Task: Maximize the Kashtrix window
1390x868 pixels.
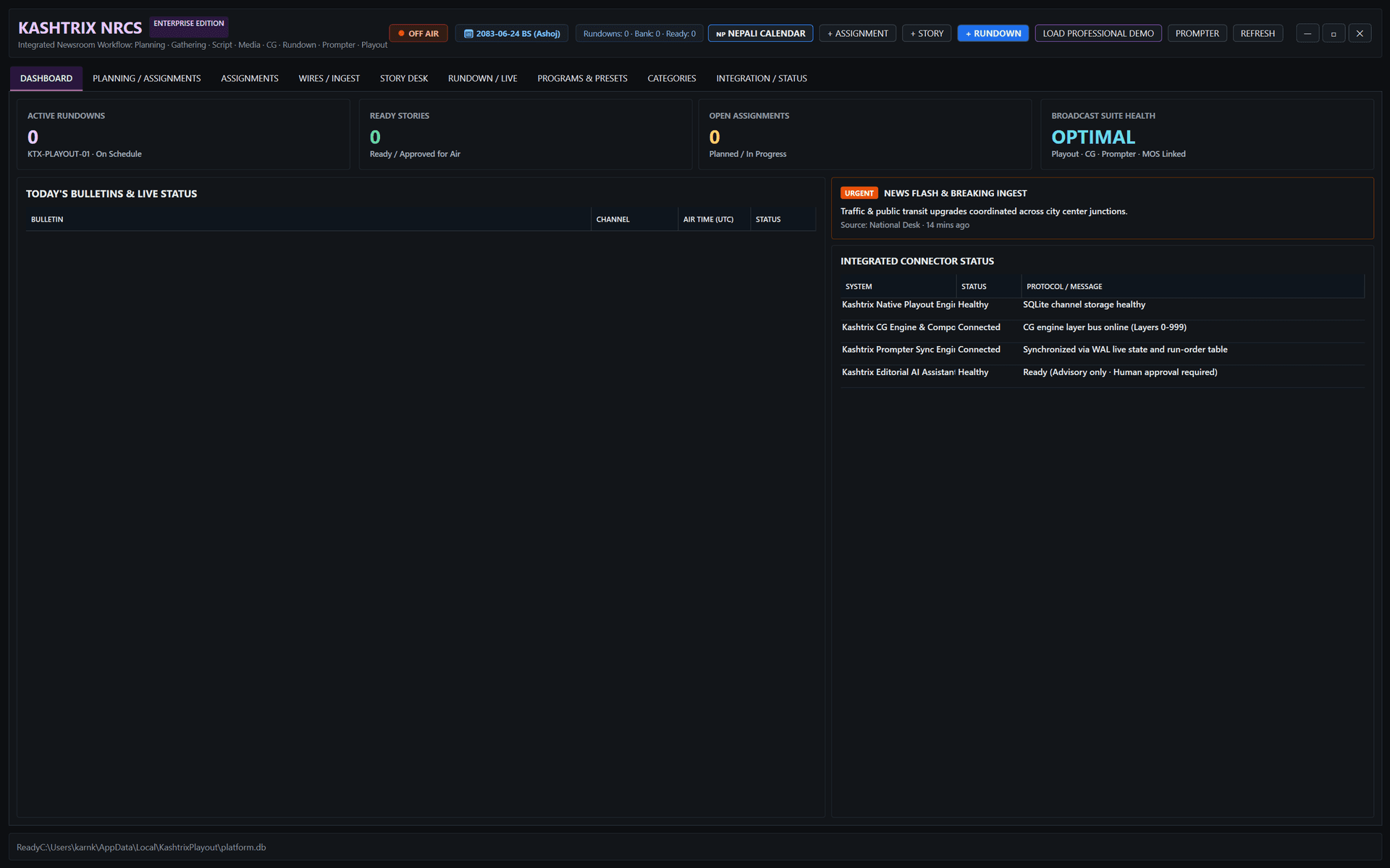Action: click(x=1334, y=33)
